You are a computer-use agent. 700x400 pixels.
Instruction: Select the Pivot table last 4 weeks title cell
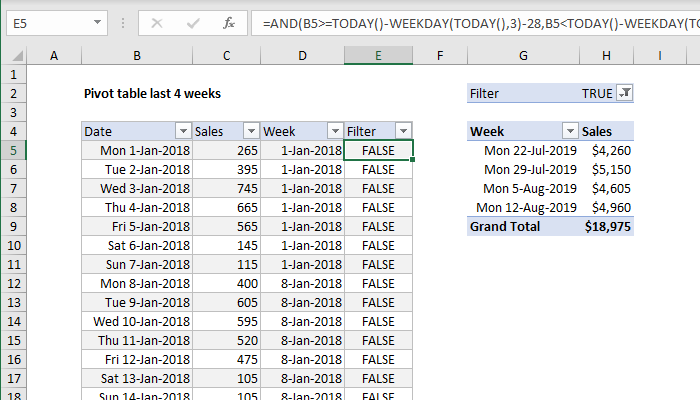(x=152, y=93)
